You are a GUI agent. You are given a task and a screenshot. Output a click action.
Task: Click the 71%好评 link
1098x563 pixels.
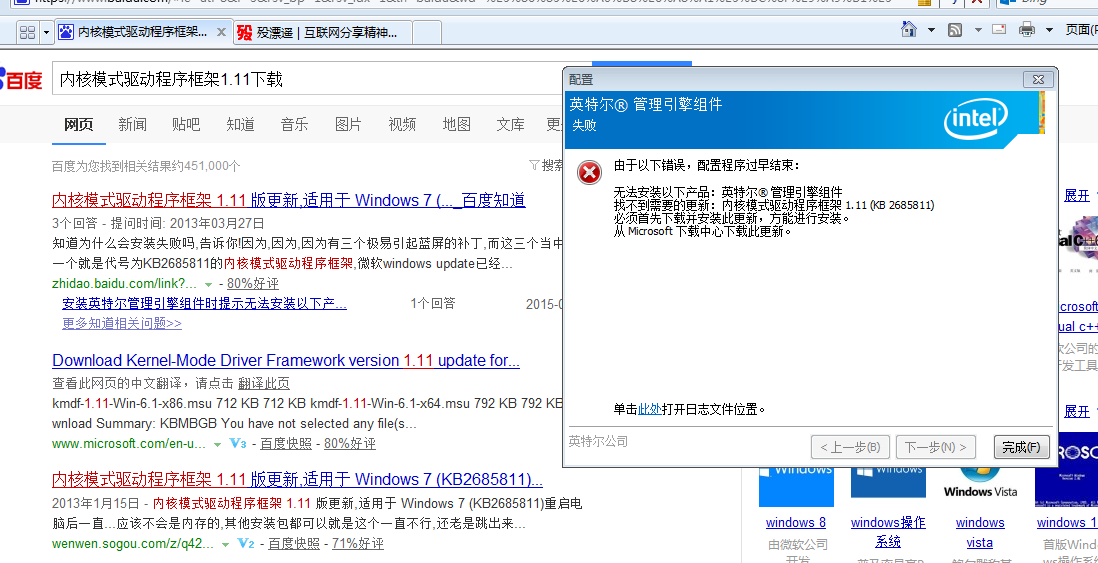coord(358,544)
